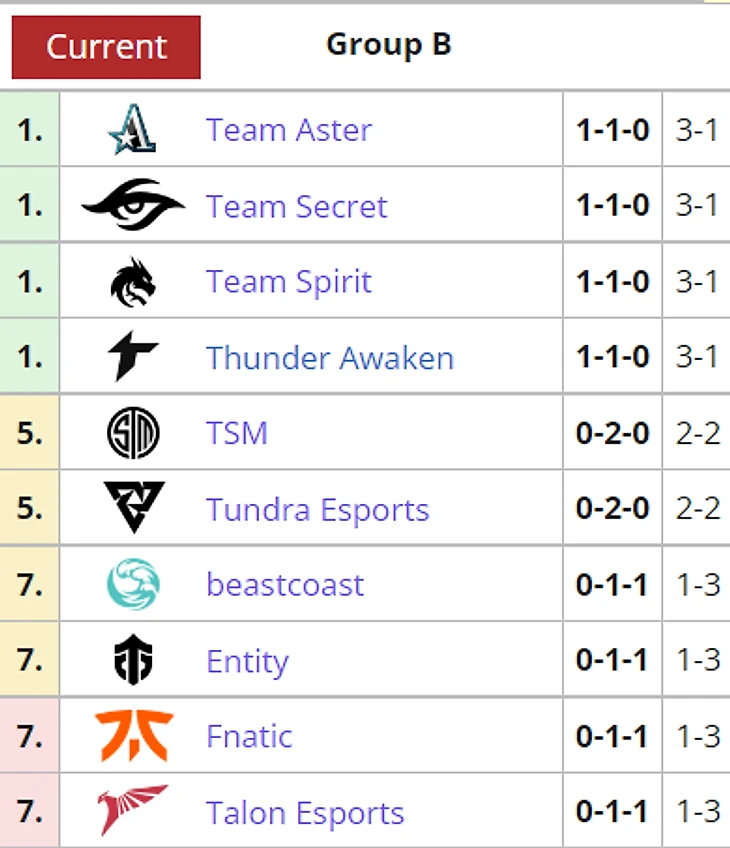Click the Team Aster logo icon
Screen dimensions: 730x848
coord(132,130)
